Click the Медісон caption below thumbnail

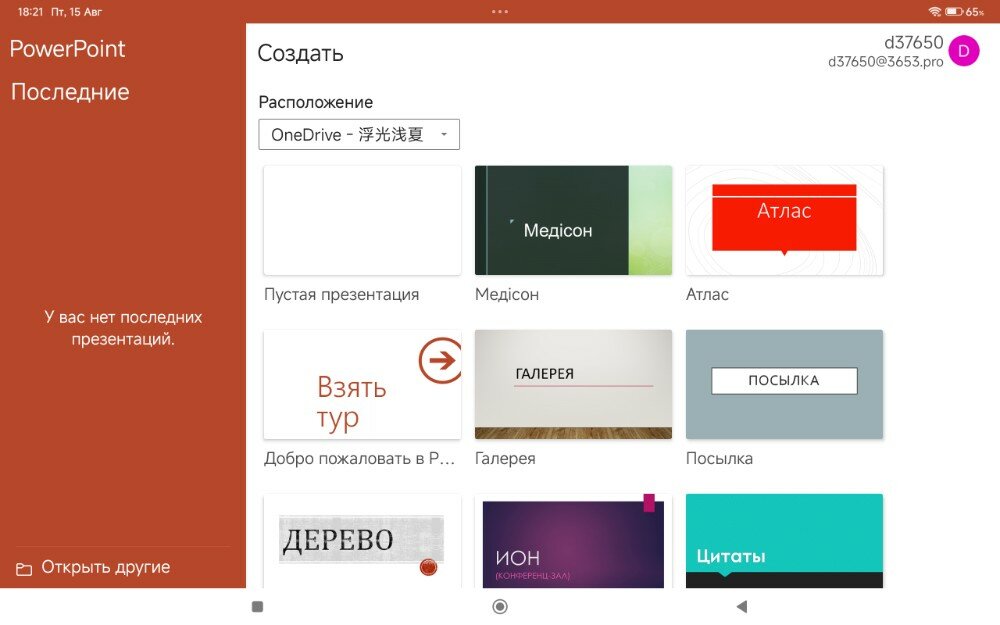[507, 295]
